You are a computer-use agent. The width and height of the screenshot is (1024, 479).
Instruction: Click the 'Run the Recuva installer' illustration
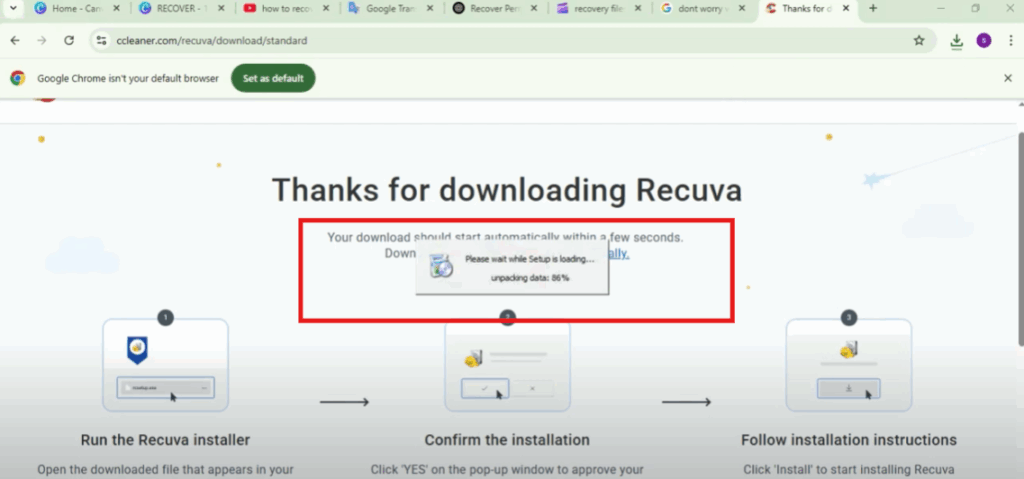coord(165,365)
